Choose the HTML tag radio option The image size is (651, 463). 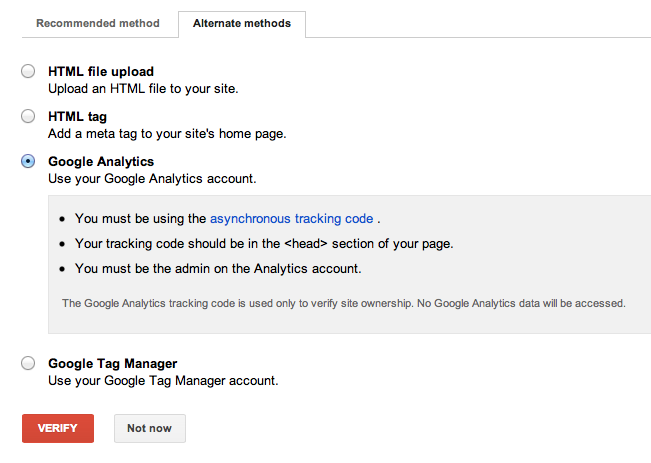tap(28, 116)
